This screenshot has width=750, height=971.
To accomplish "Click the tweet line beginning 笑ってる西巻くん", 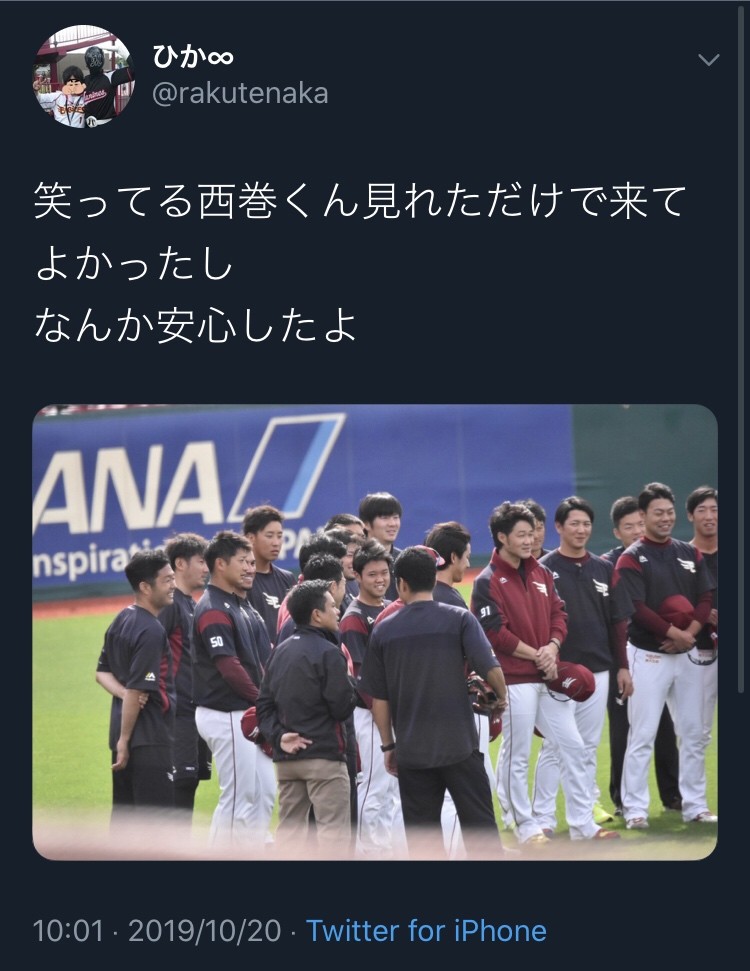I will coord(360,201).
